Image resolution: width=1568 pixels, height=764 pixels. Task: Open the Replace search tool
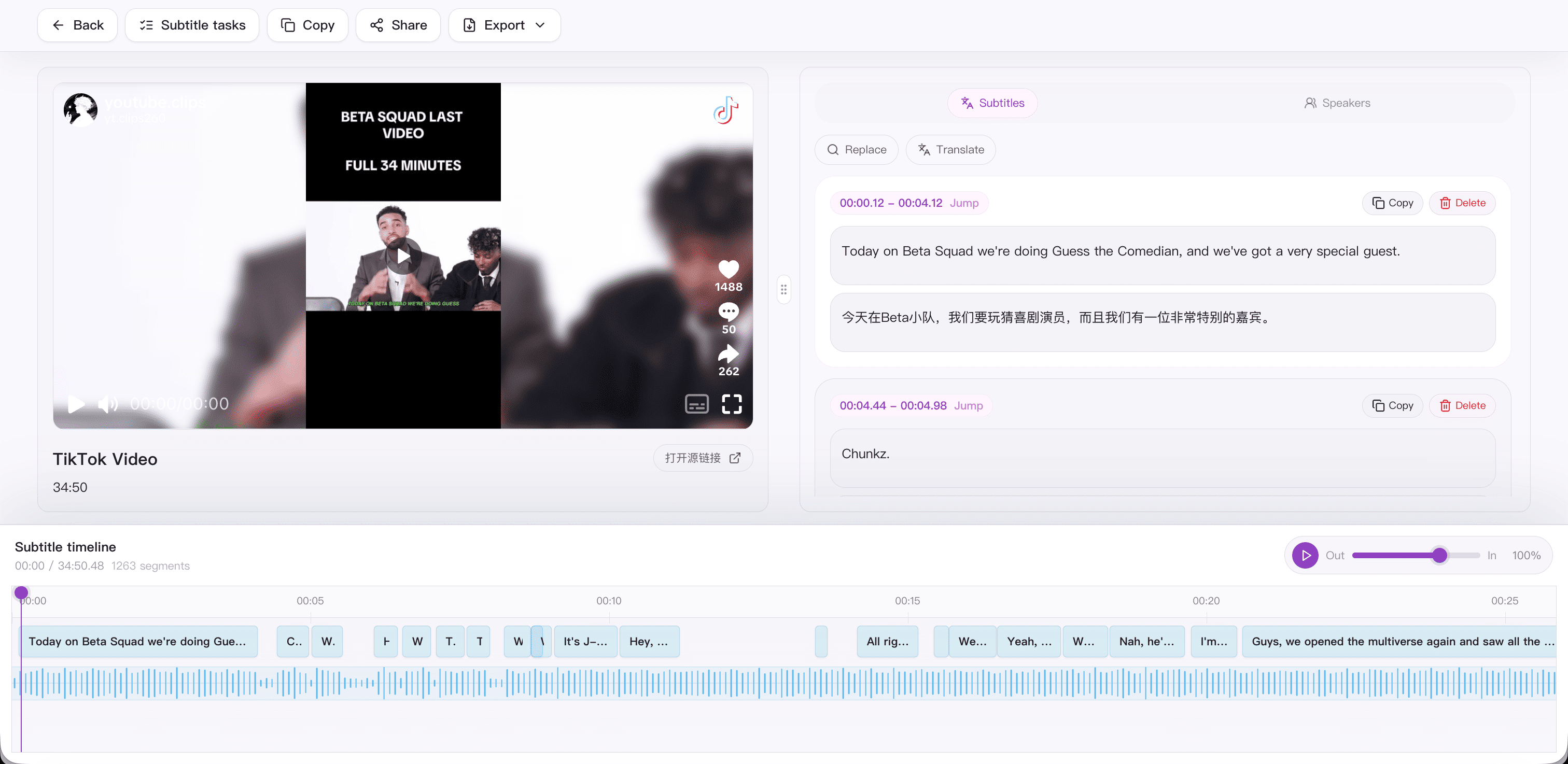tap(857, 150)
